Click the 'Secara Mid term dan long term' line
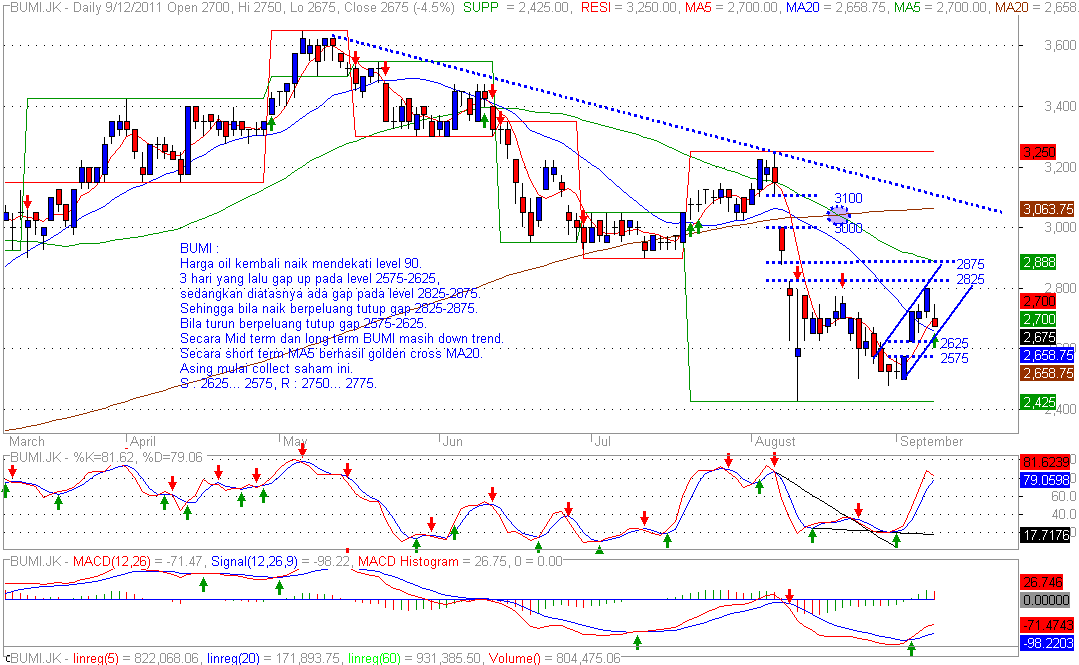 (342, 339)
